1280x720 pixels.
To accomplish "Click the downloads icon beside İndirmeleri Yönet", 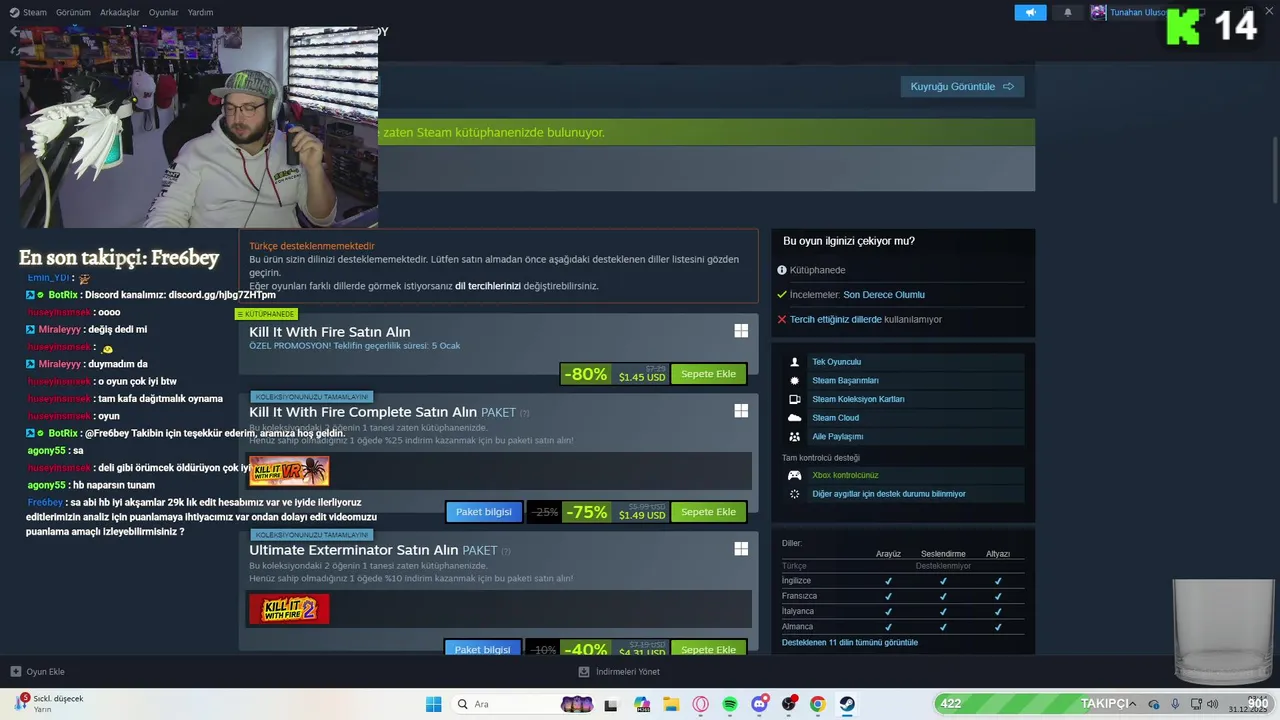I will point(584,672).
